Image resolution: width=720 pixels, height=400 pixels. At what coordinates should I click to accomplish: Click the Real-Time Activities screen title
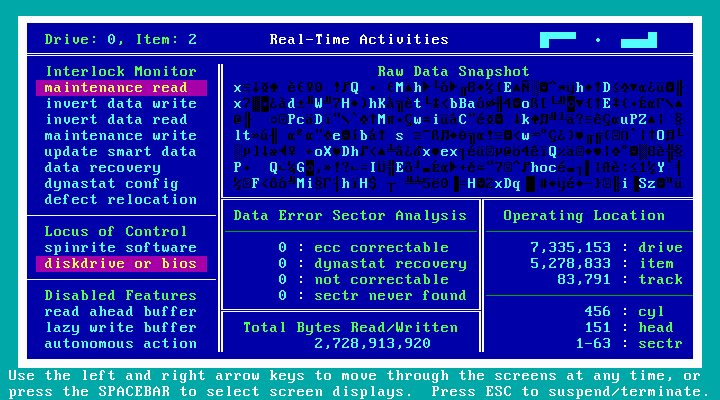coord(359,40)
